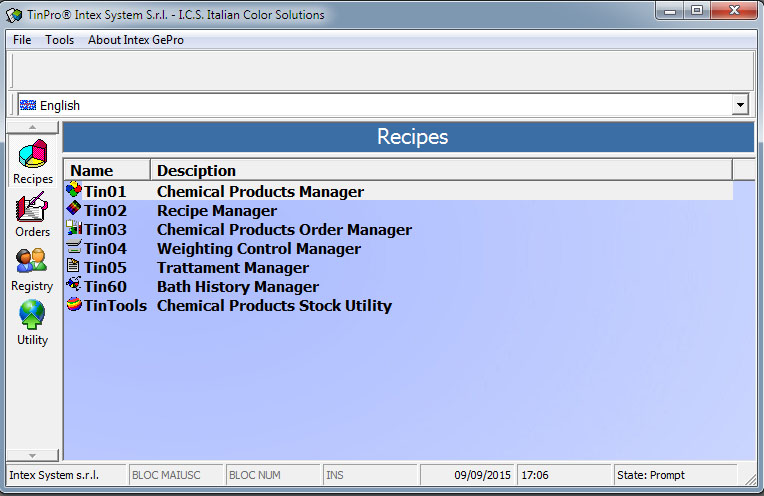The width and height of the screenshot is (764, 496).
Task: Open the Recipes pie chart sidebar icon
Action: (33, 154)
